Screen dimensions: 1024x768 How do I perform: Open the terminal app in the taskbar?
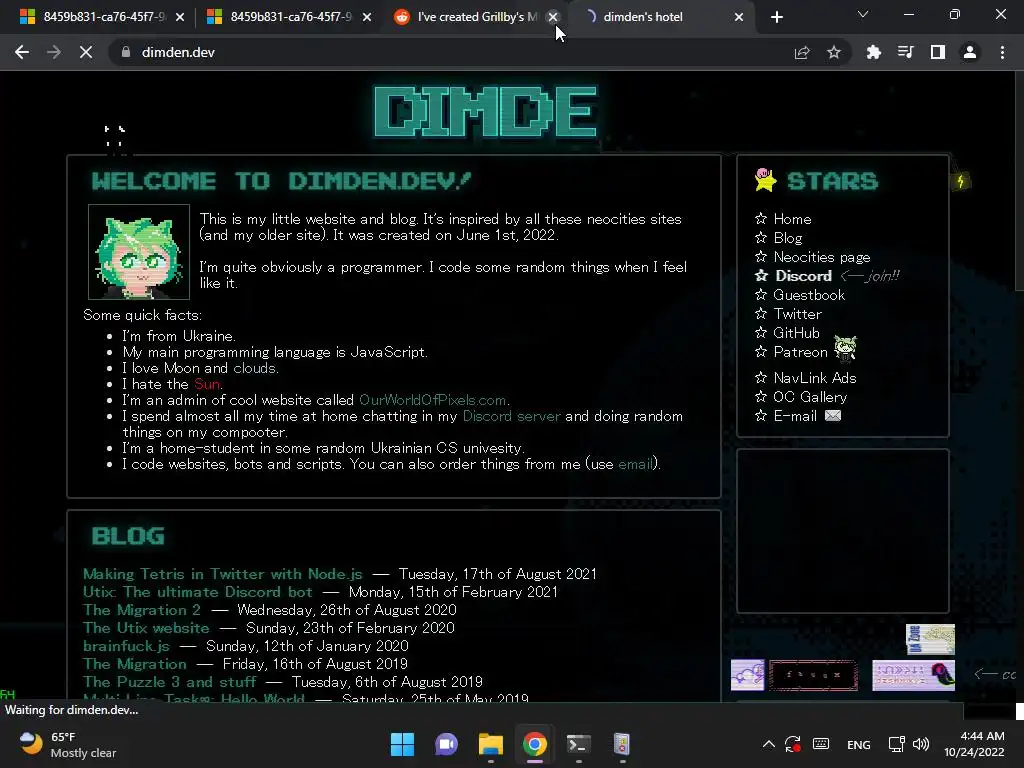coord(578,744)
